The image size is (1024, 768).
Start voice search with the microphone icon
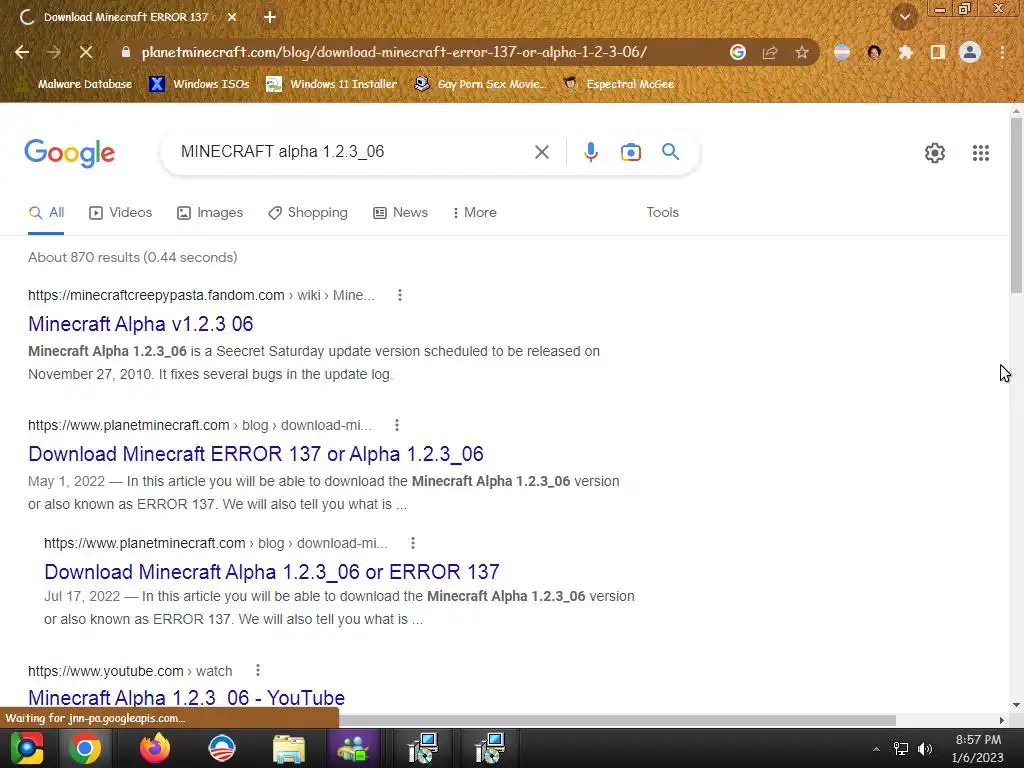click(x=590, y=152)
